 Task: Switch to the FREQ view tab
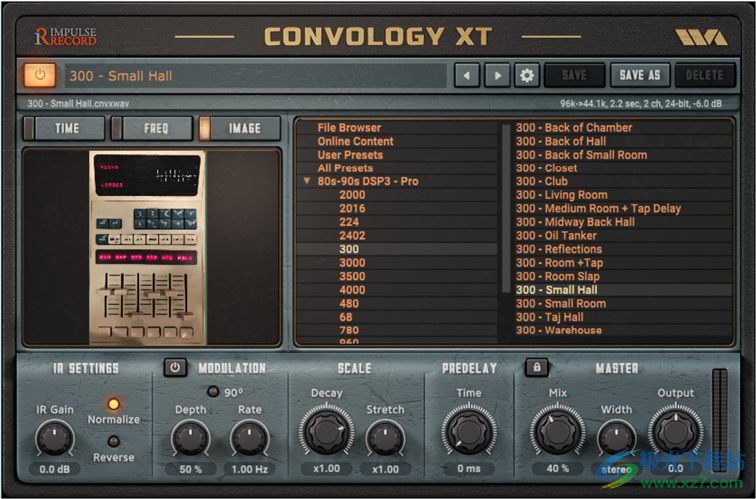(152, 128)
